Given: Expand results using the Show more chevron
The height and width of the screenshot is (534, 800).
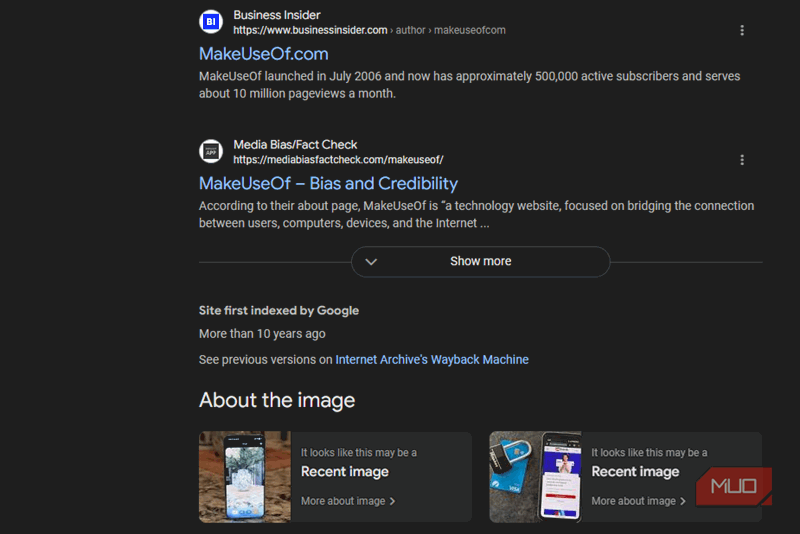Looking at the screenshot, I should pos(371,261).
